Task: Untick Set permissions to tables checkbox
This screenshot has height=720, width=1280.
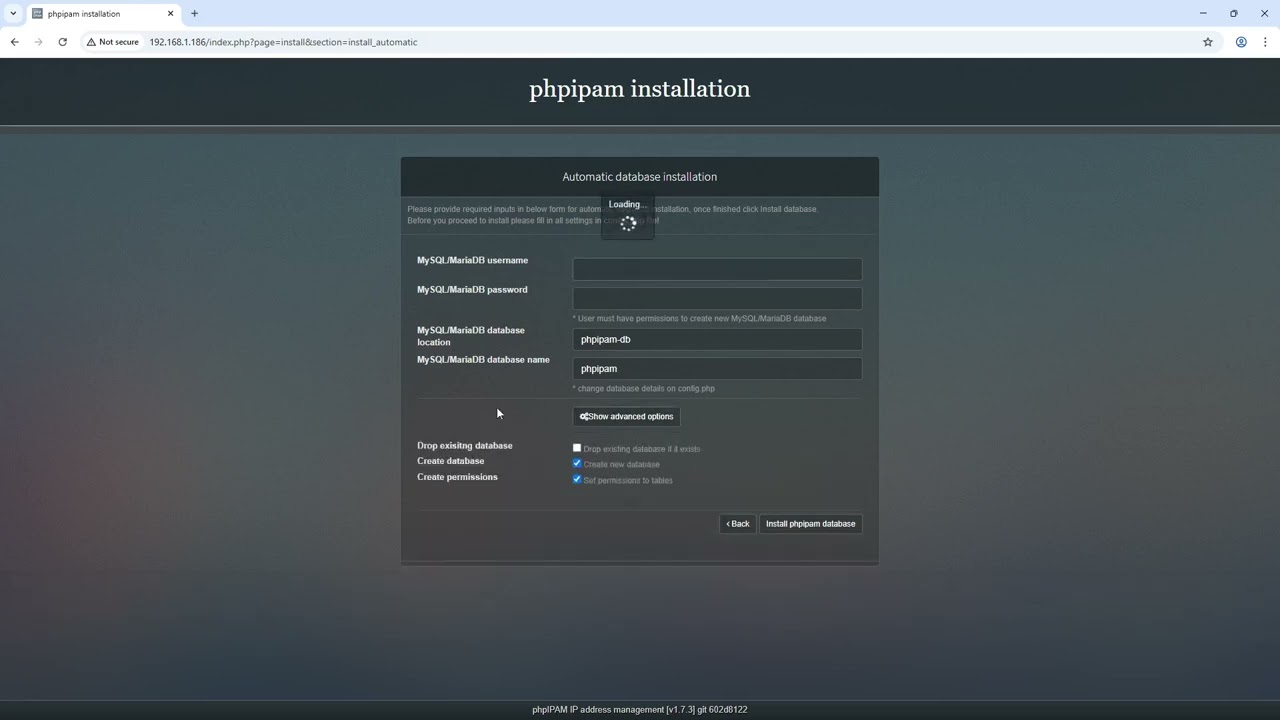Action: (577, 480)
